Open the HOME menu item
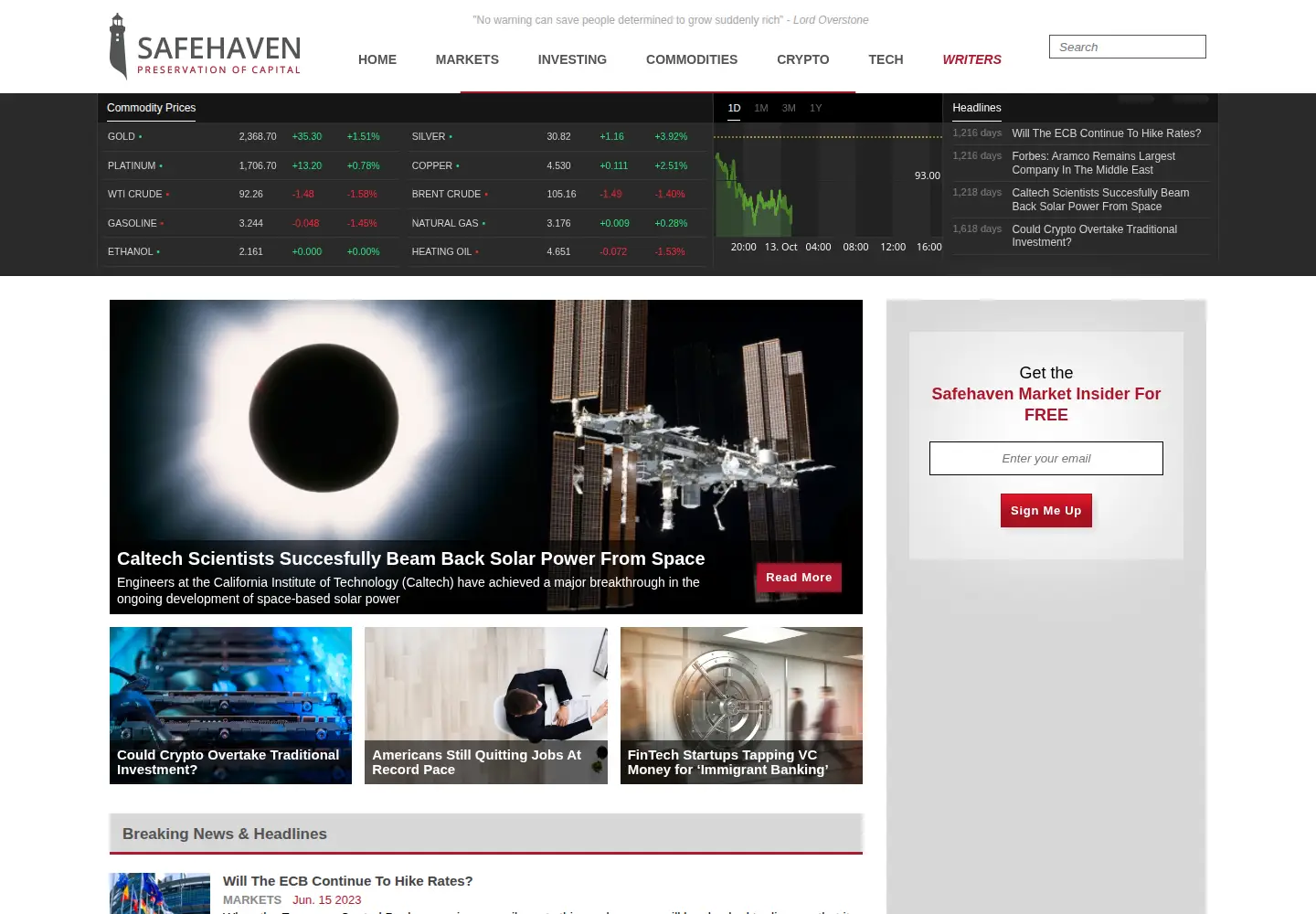 point(377,59)
